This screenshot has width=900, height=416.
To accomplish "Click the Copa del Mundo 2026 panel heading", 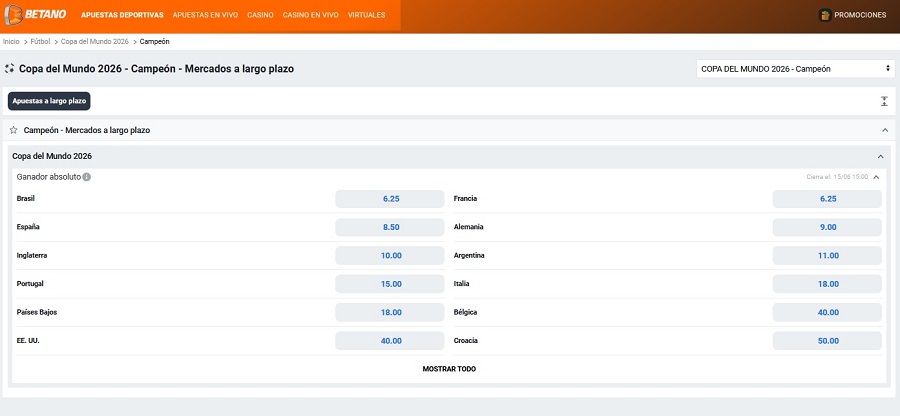I will (52, 156).
